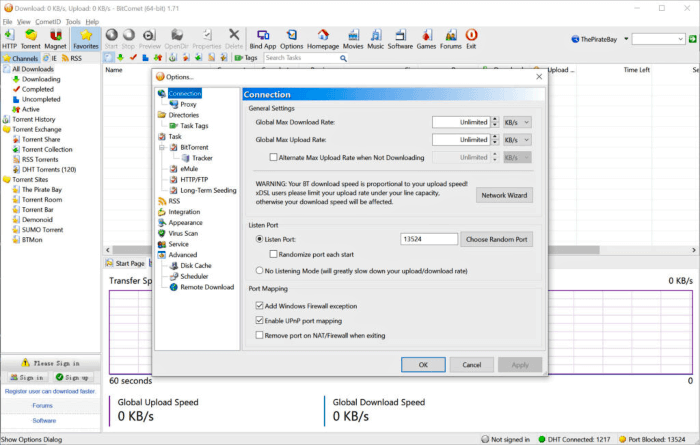Open the Forums toolbar icon
Image resolution: width=700 pixels, height=445 pixels.
(x=450, y=39)
